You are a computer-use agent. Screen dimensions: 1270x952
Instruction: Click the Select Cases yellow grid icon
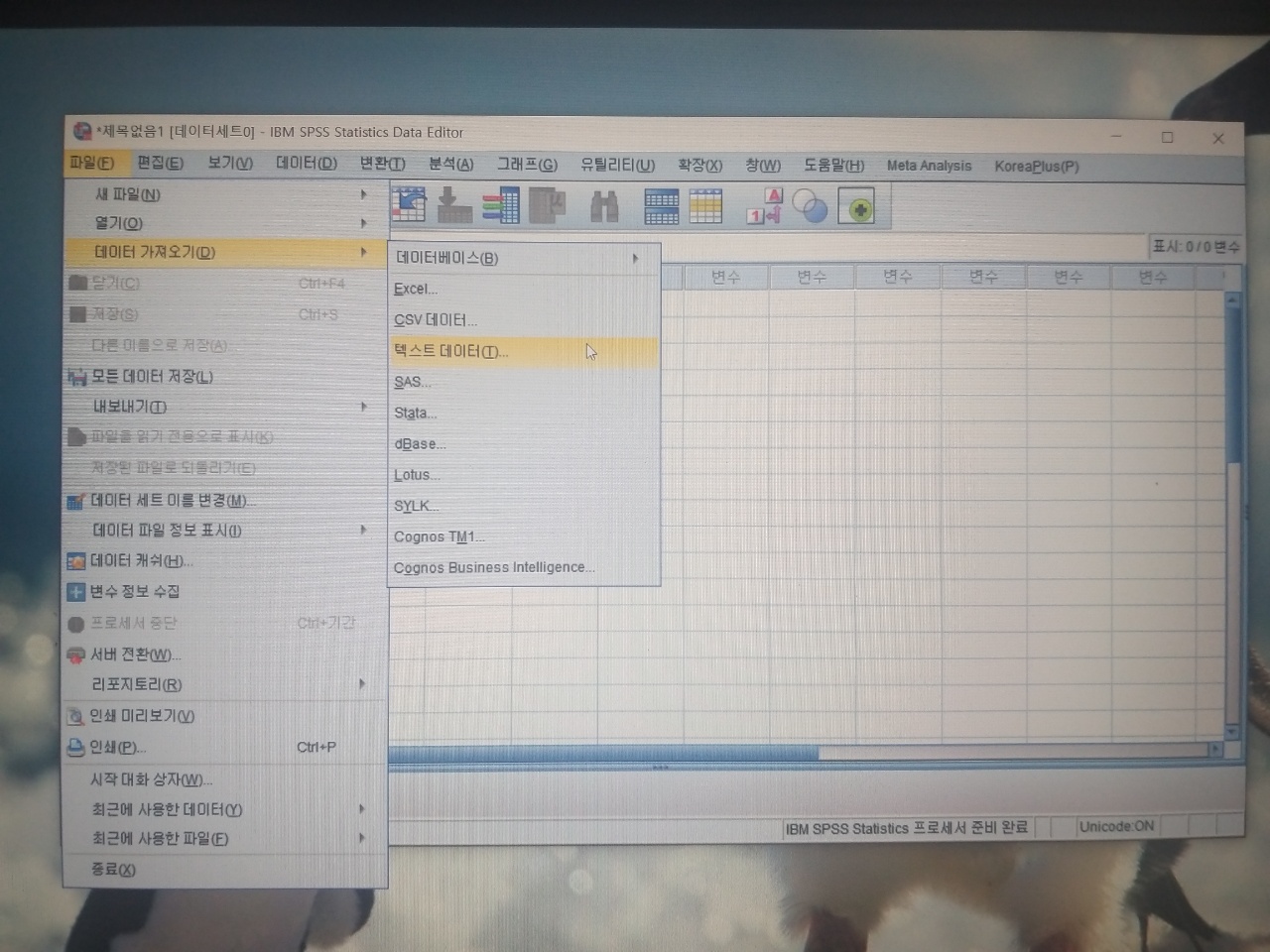(705, 206)
